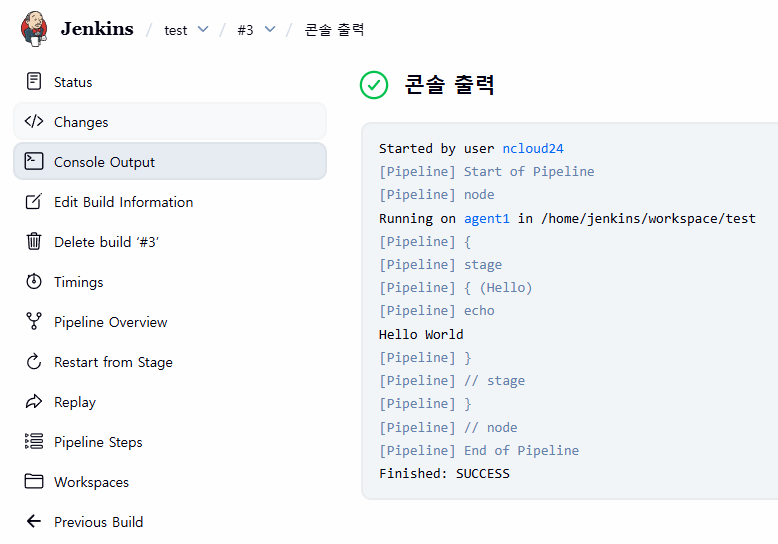The height and width of the screenshot is (544, 778).
Task: Click the Workspaces folder icon
Action: (34, 481)
